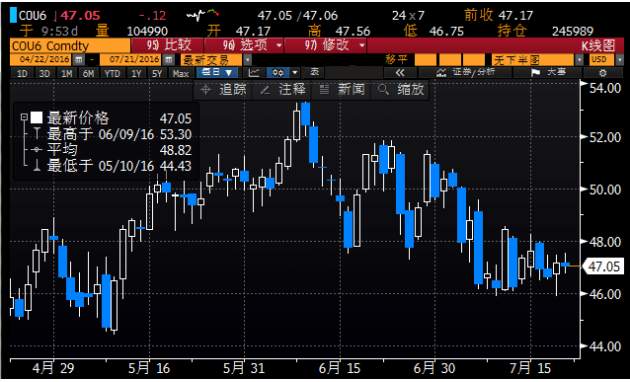Select the 1Y range tab
The height and width of the screenshot is (382, 630).
coord(137,74)
